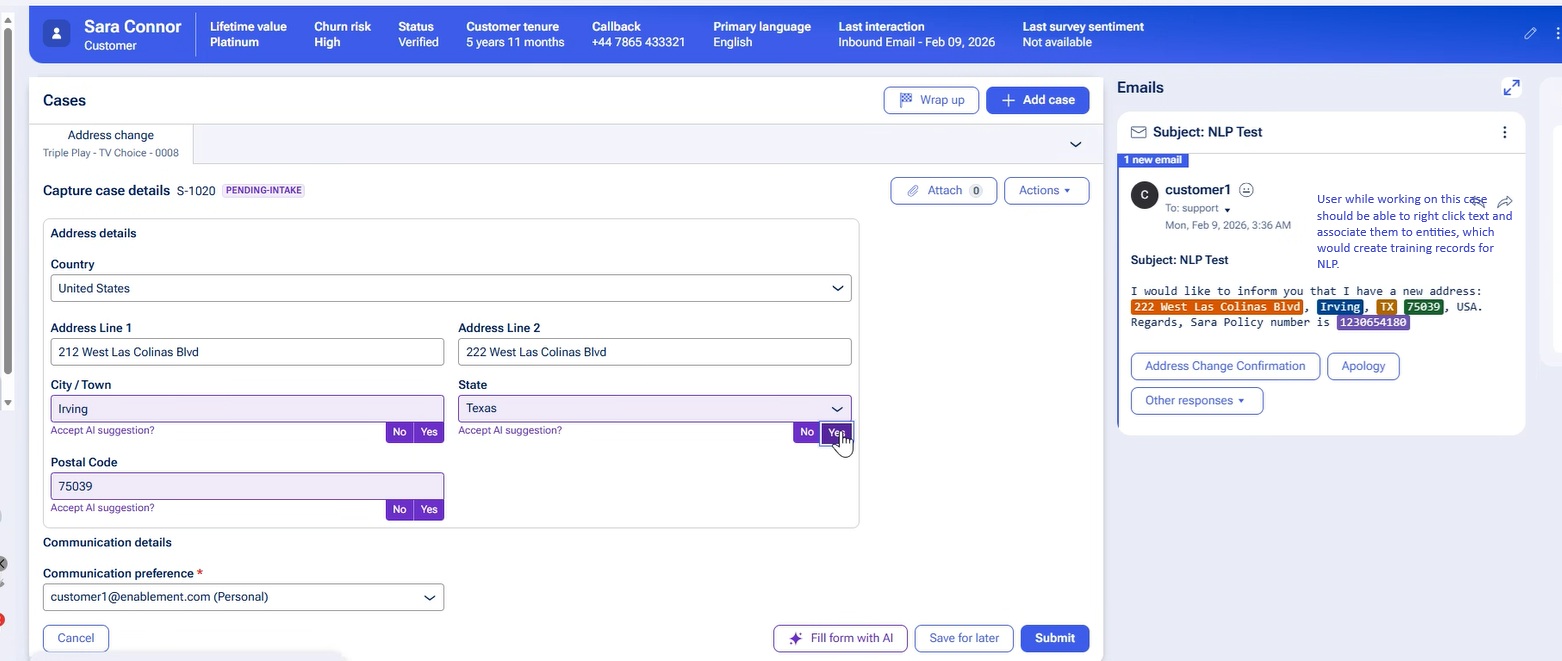The width and height of the screenshot is (1562, 661).
Task: Submit the case form
Action: 1054,638
